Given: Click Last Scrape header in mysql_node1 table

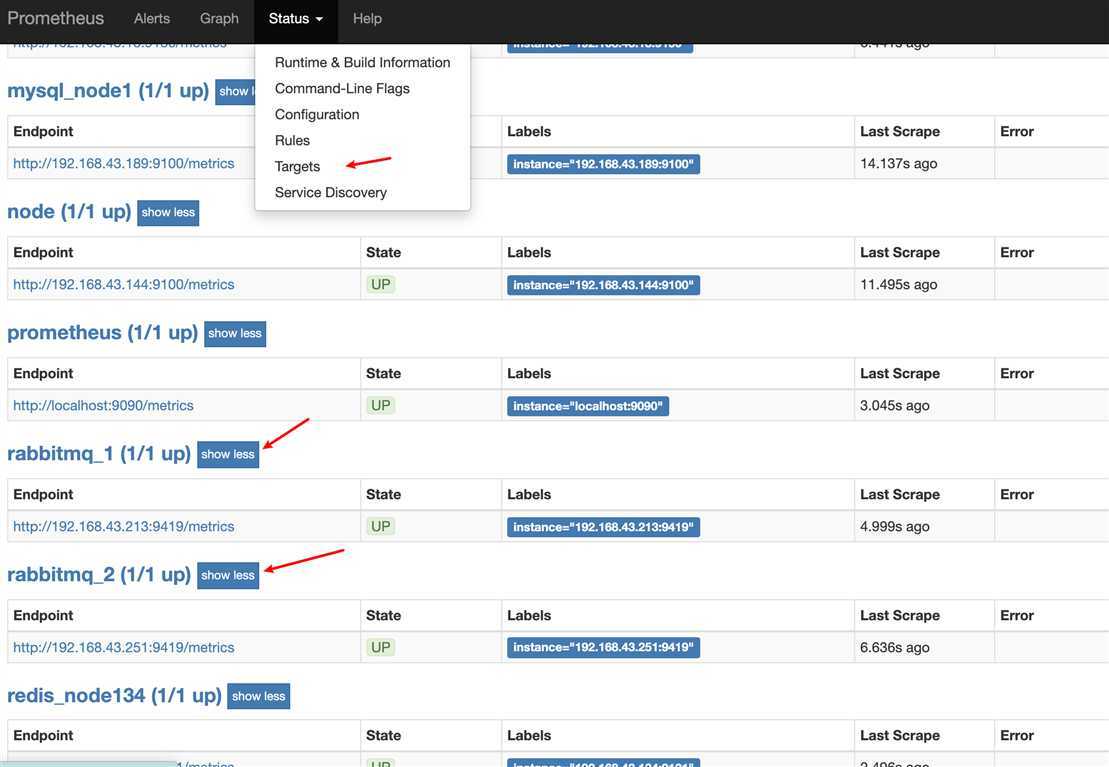Looking at the screenshot, I should [900, 132].
